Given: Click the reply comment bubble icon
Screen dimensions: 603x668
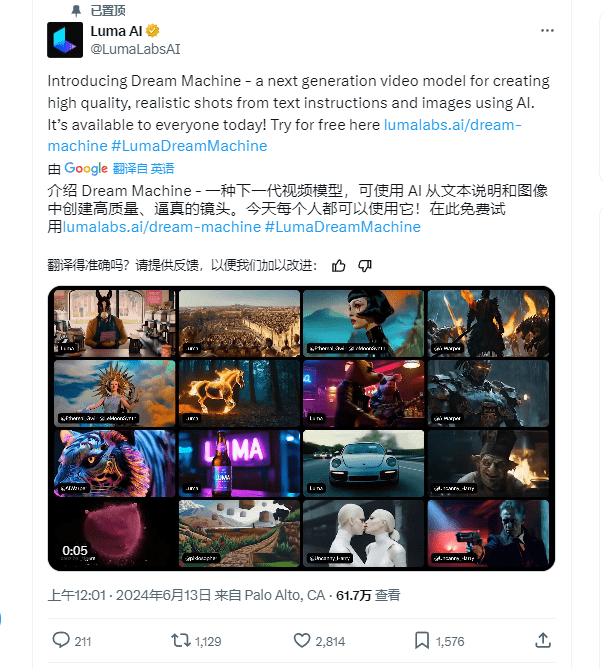Looking at the screenshot, I should [x=61, y=640].
